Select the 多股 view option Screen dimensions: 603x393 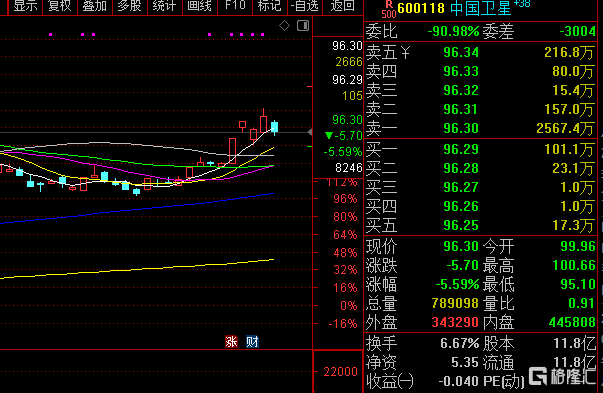coord(130,5)
